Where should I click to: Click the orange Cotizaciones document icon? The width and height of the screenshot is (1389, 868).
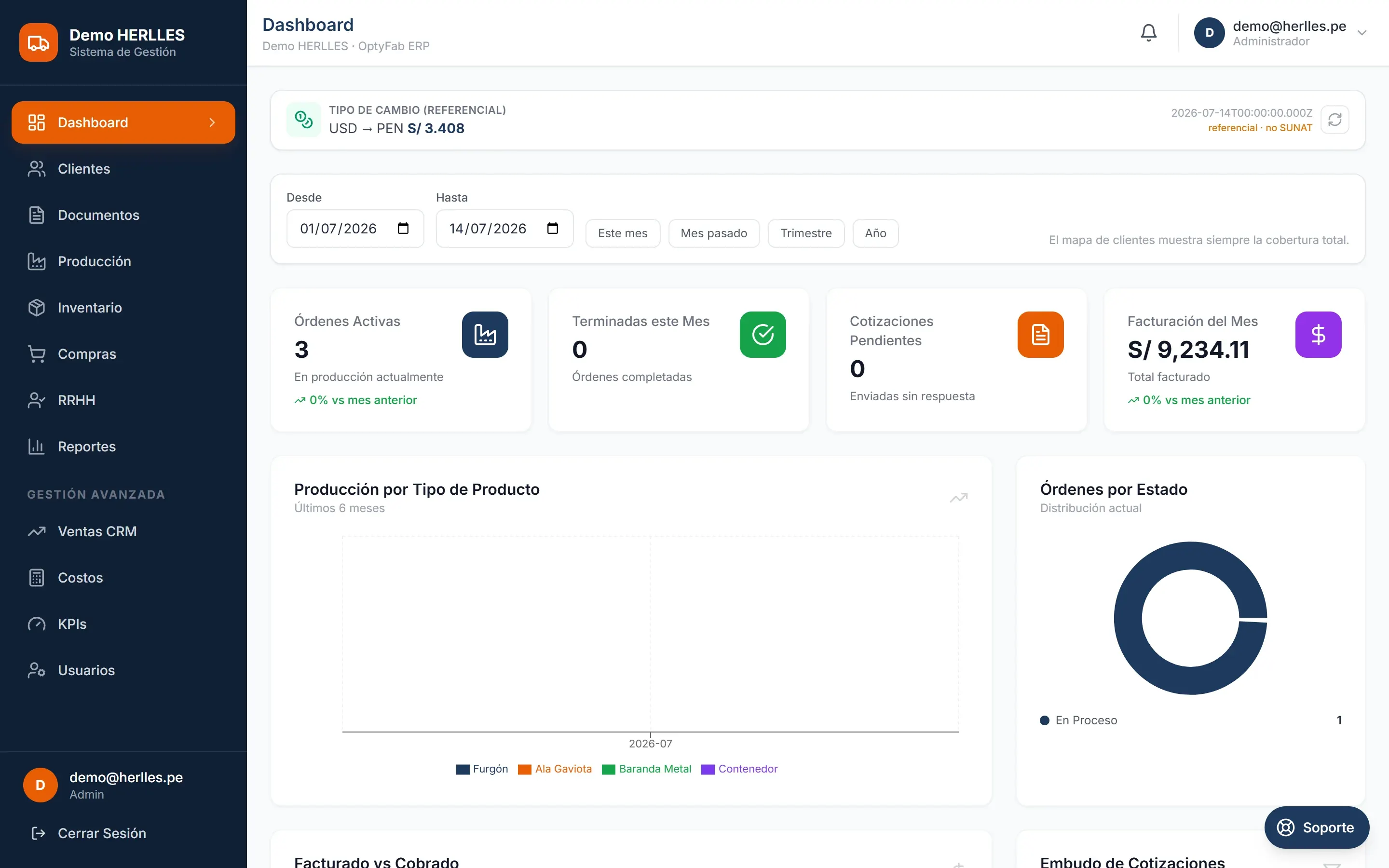[1041, 335]
